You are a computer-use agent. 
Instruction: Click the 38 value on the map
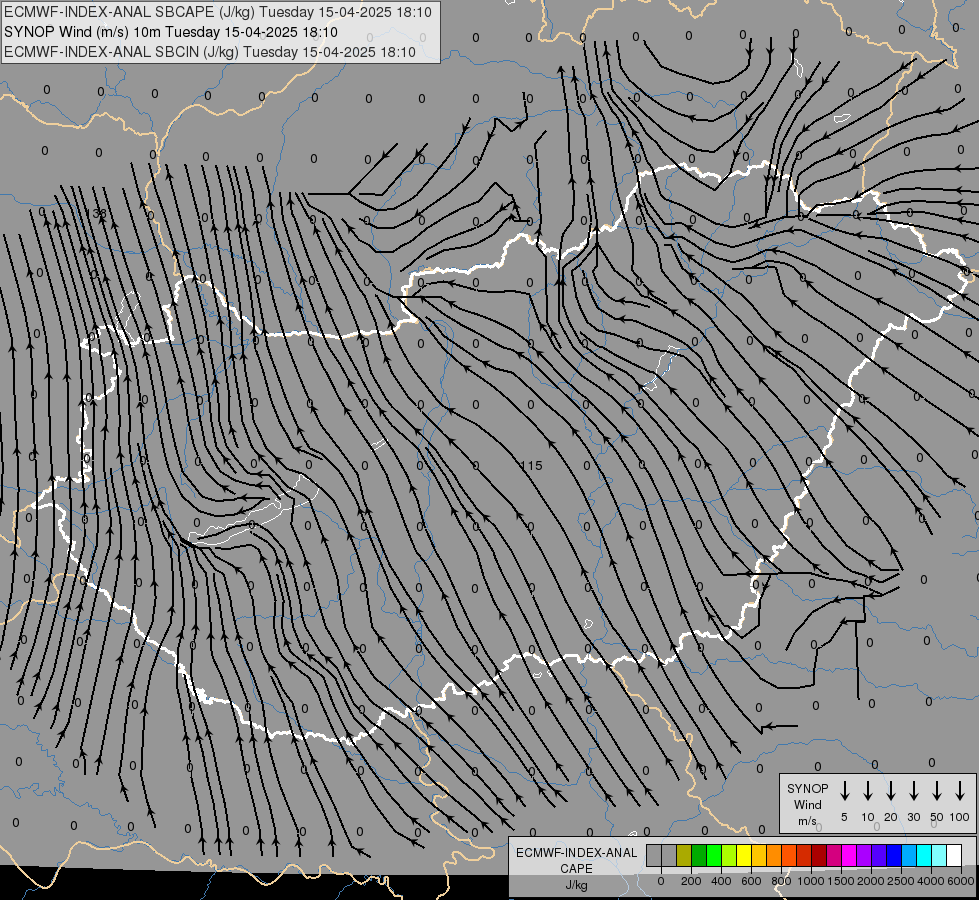coord(99,213)
